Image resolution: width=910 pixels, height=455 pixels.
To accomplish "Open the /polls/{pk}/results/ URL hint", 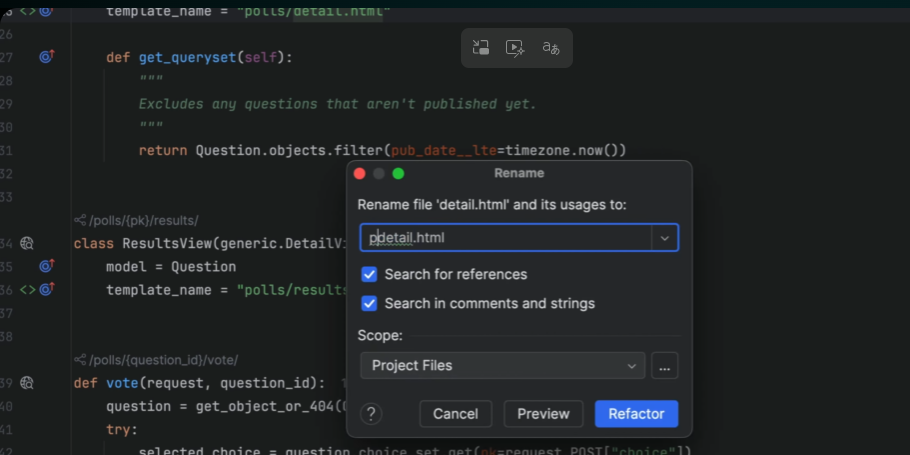I will coord(143,221).
